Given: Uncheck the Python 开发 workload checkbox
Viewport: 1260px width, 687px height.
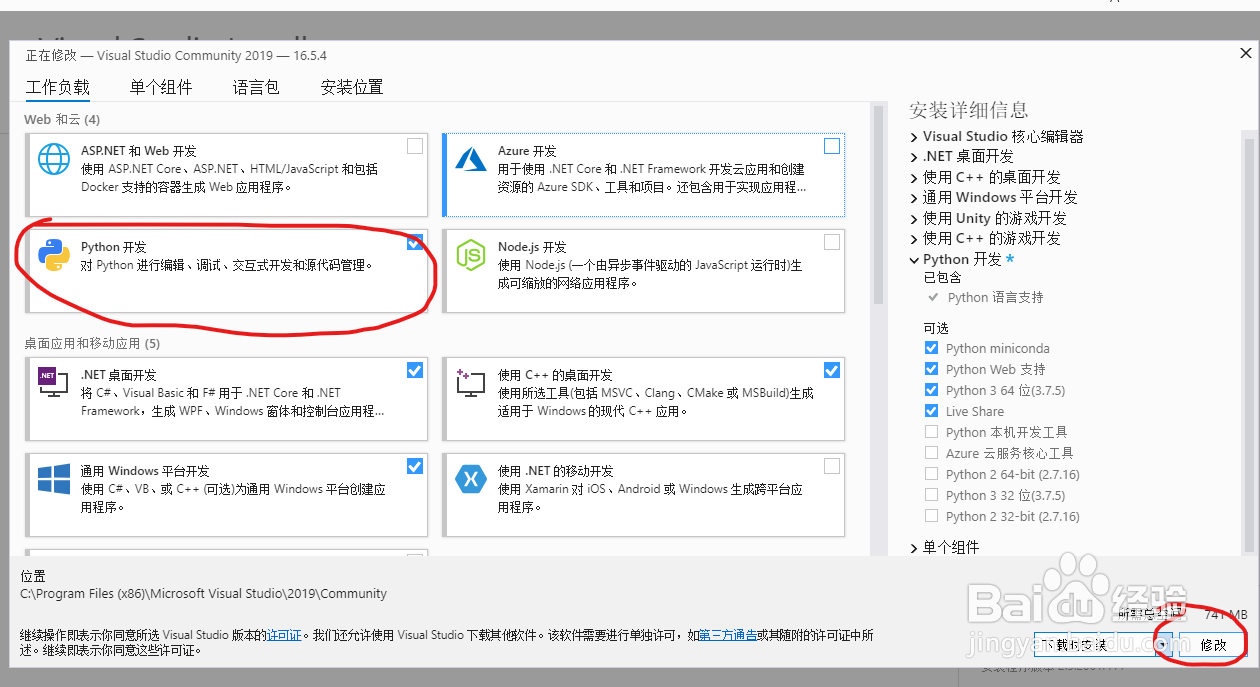Looking at the screenshot, I should pos(415,242).
